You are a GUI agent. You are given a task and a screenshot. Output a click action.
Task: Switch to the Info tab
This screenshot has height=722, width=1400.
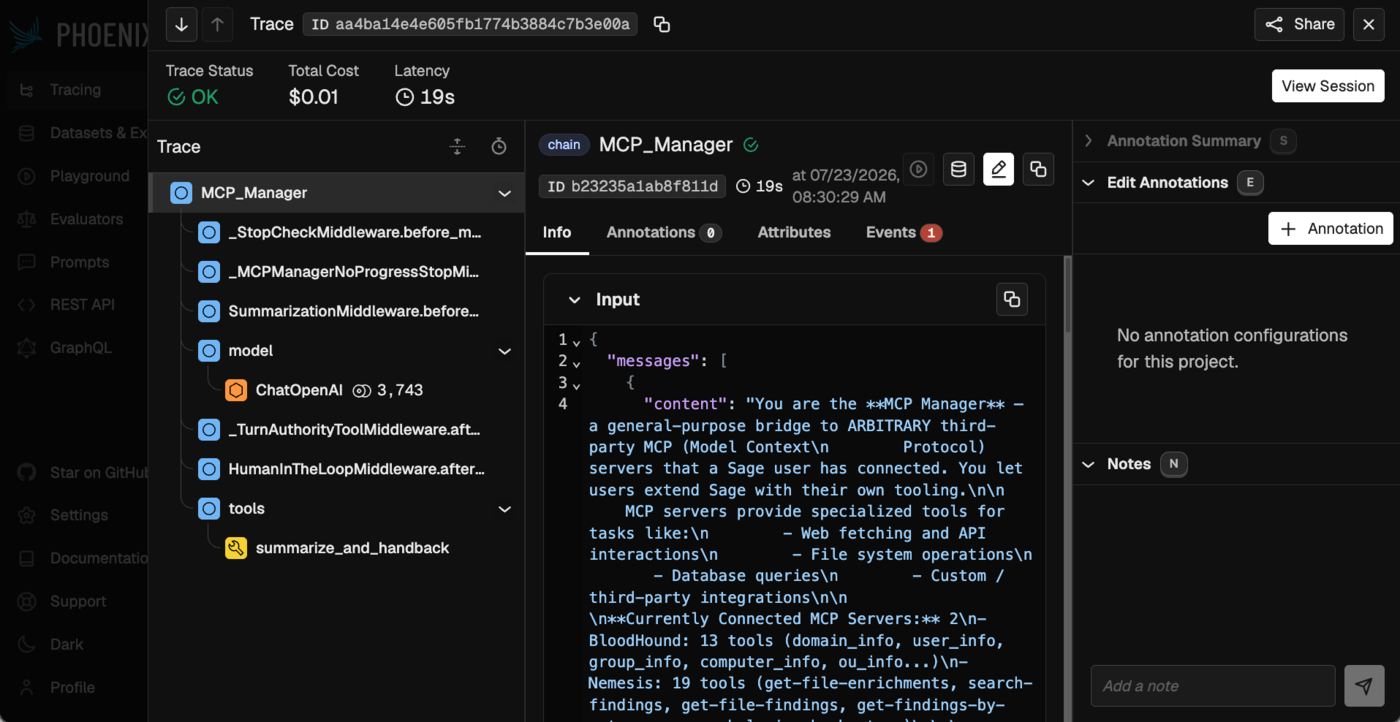(557, 232)
